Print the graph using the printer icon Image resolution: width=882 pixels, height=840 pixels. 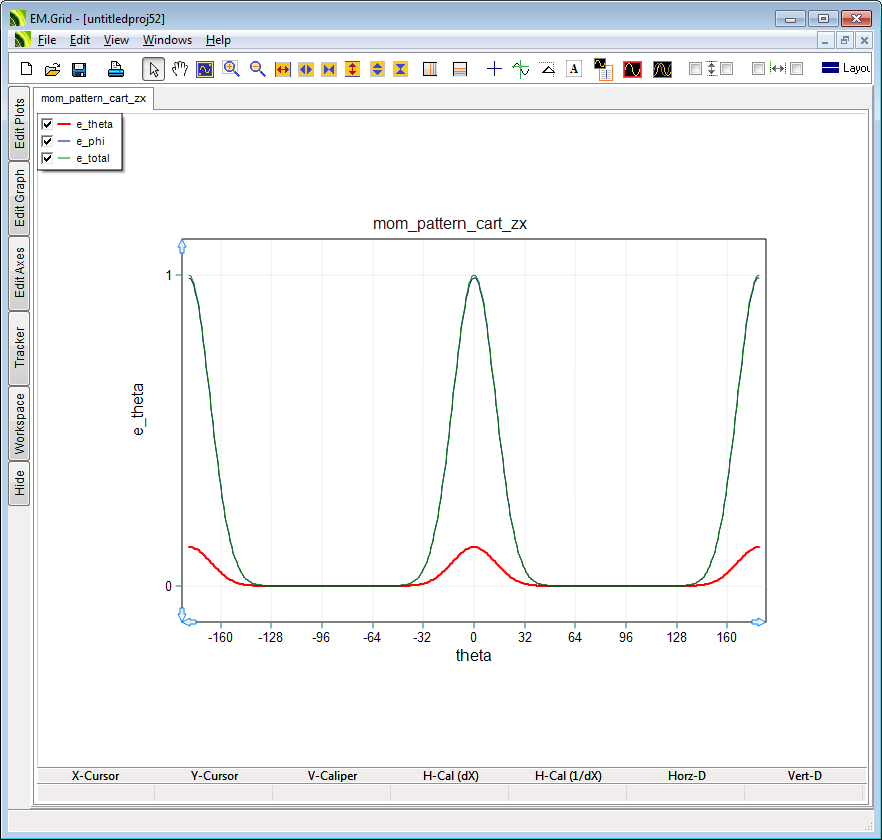point(116,69)
